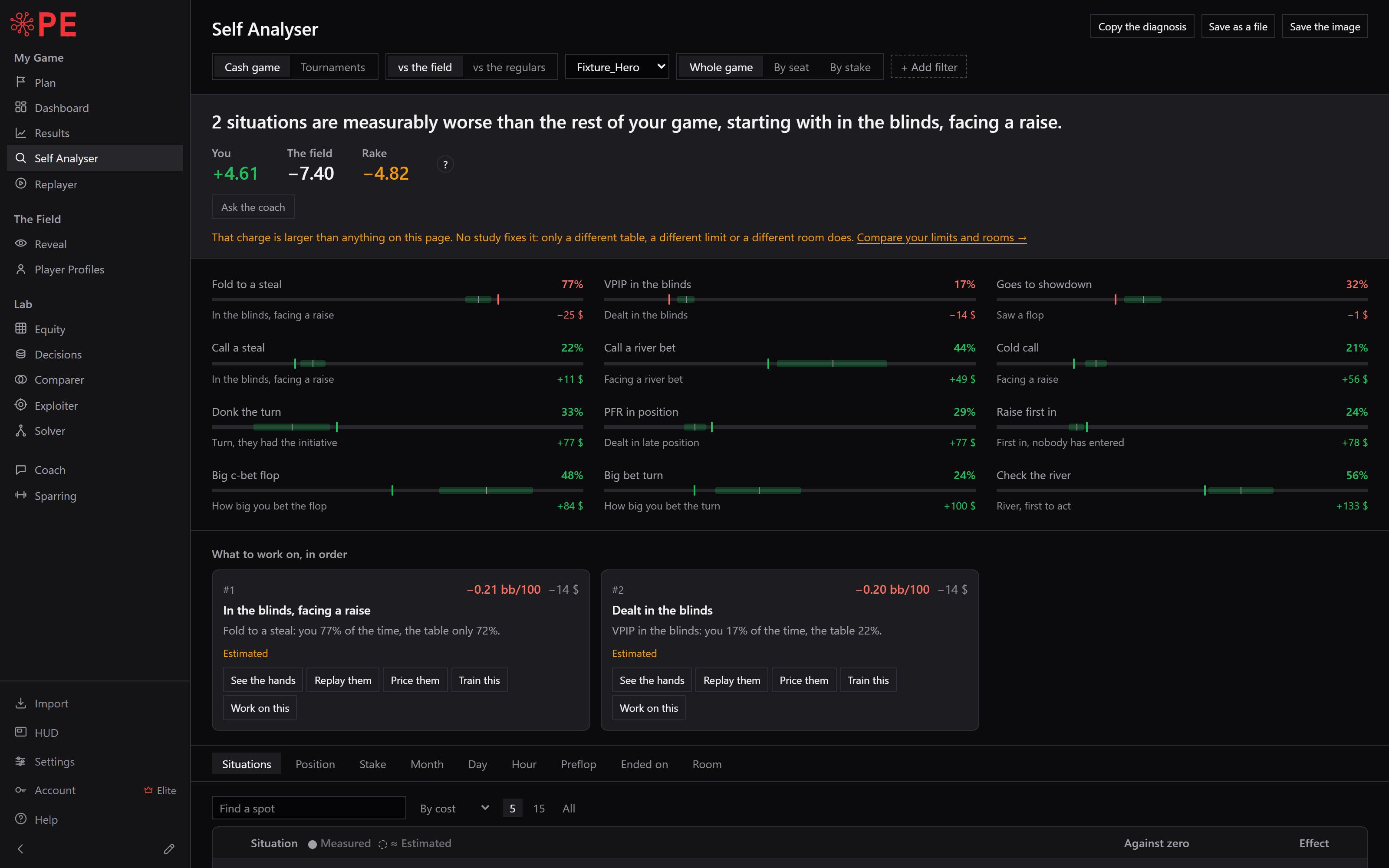
Task: Click the Exploiter target icon
Action: (21, 405)
